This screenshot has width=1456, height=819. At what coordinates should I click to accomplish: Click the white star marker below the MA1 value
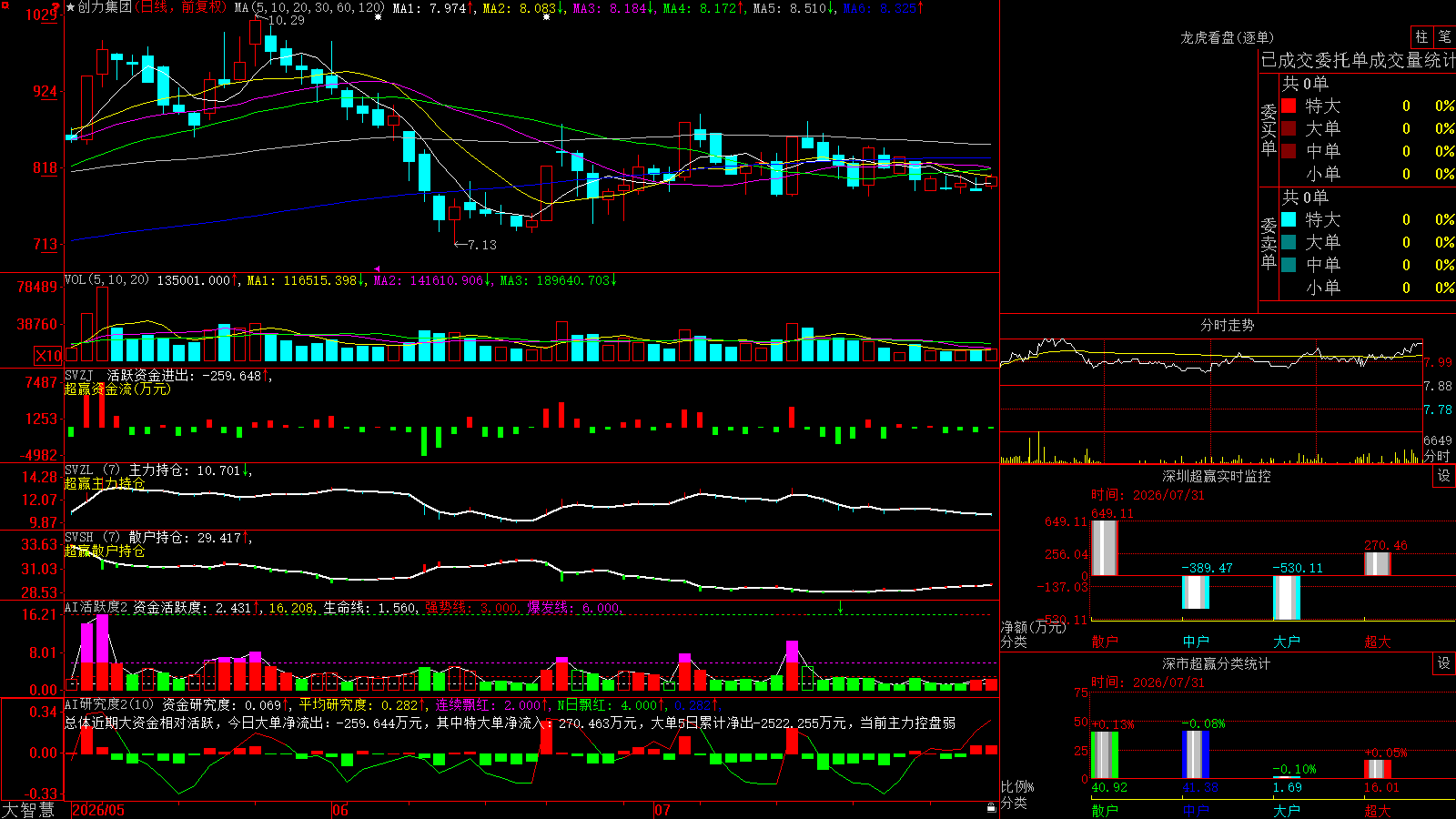[x=379, y=17]
